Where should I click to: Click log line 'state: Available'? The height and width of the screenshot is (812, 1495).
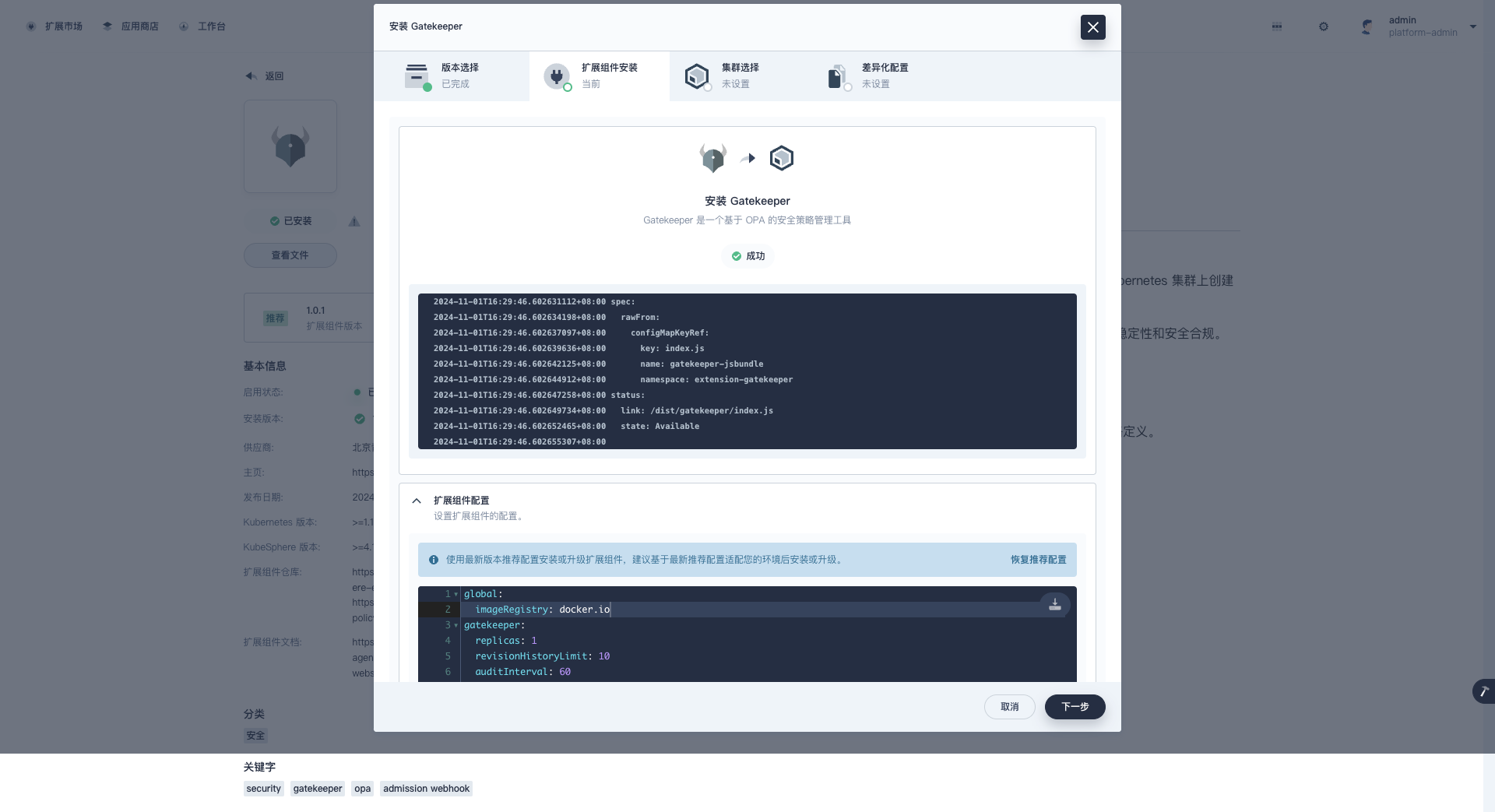[x=660, y=427]
